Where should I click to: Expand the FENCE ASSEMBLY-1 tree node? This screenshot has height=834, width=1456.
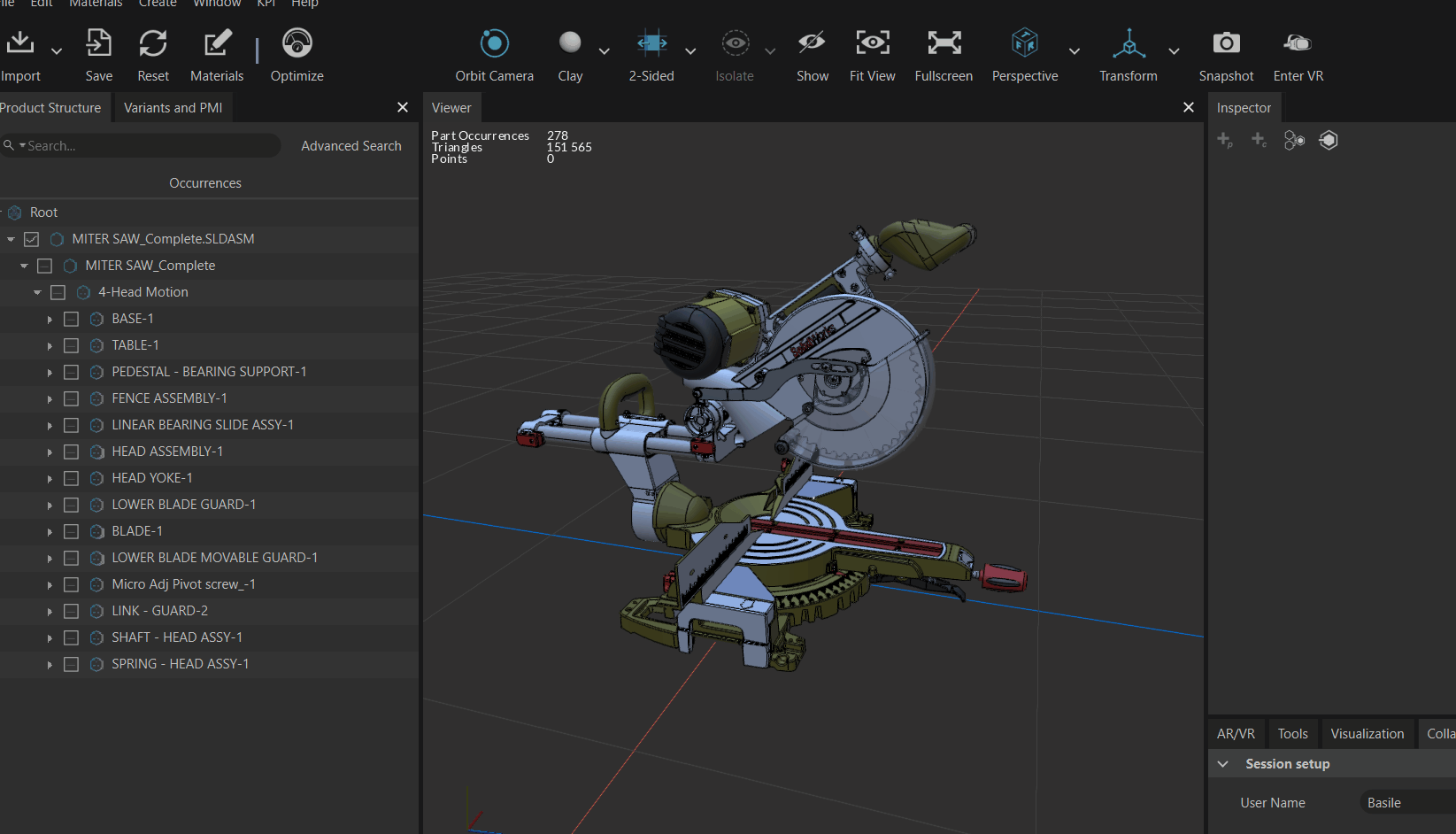[50, 399]
